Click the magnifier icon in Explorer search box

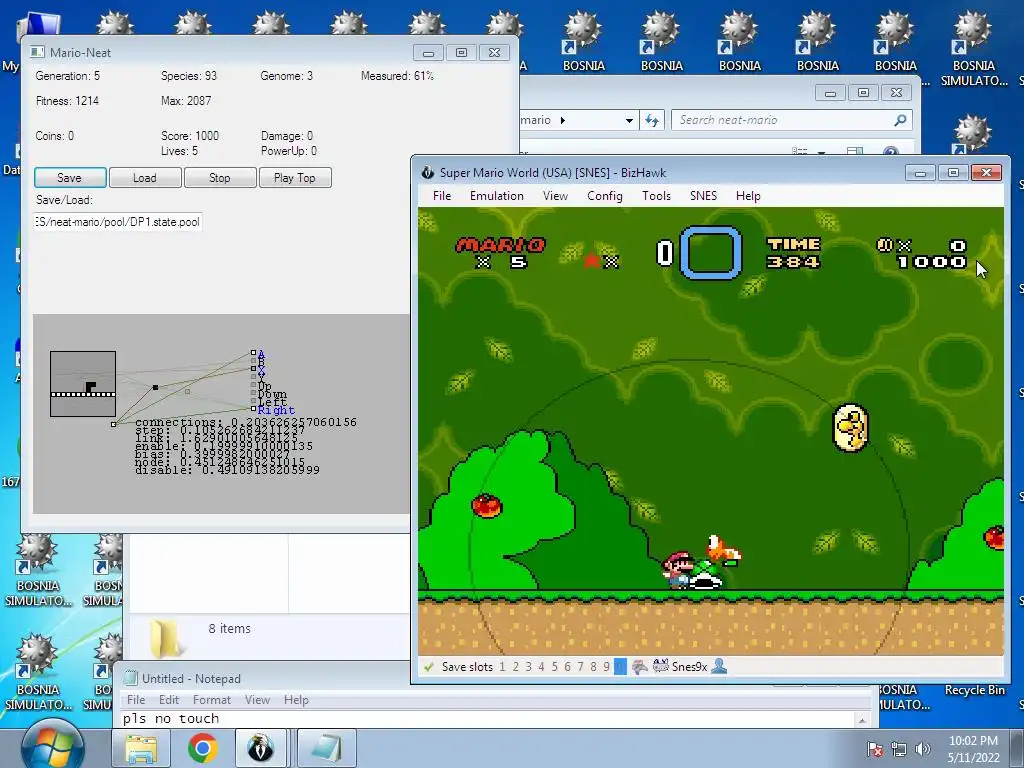[x=901, y=120]
